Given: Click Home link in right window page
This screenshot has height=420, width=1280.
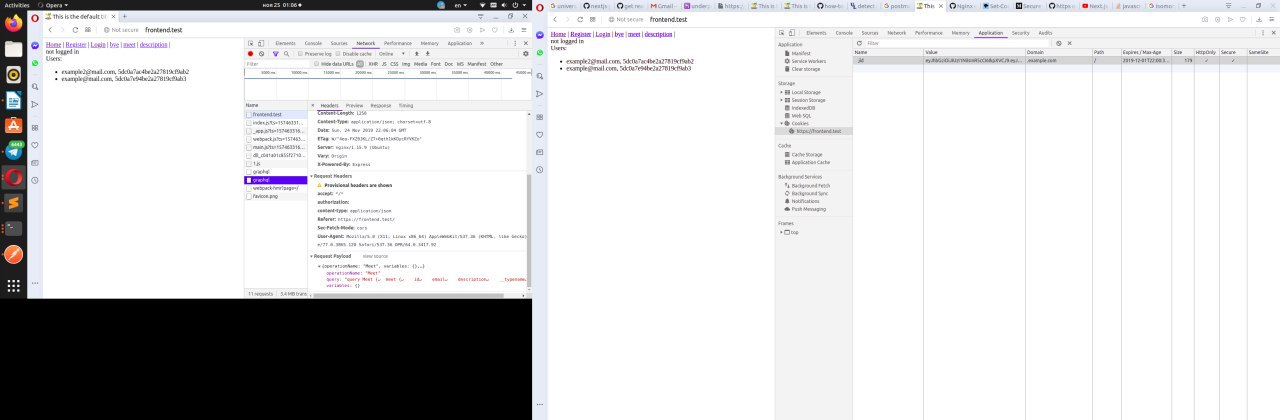Looking at the screenshot, I should pyautogui.click(x=558, y=34).
